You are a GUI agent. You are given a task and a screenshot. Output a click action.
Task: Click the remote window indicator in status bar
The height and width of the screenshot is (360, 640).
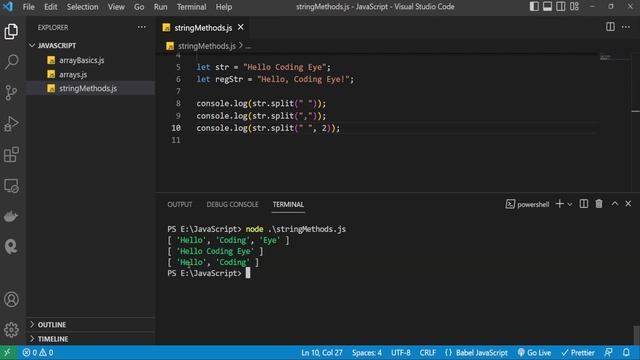pos(8,353)
